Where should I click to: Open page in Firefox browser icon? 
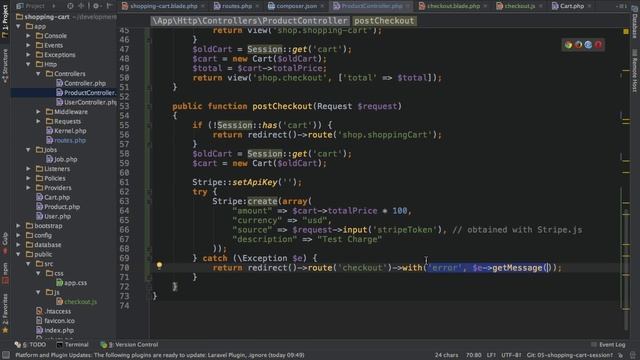578,45
